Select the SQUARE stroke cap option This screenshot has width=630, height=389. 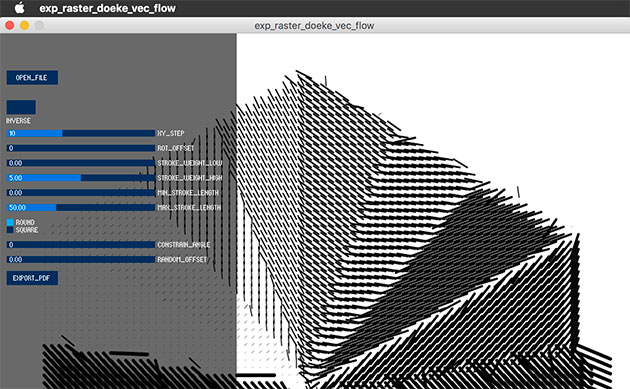coord(10,230)
